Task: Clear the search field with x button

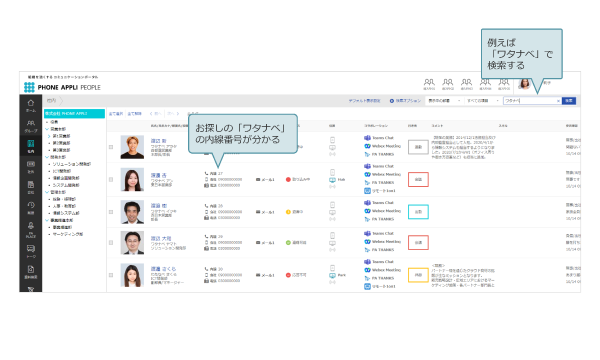Action: pos(558,101)
